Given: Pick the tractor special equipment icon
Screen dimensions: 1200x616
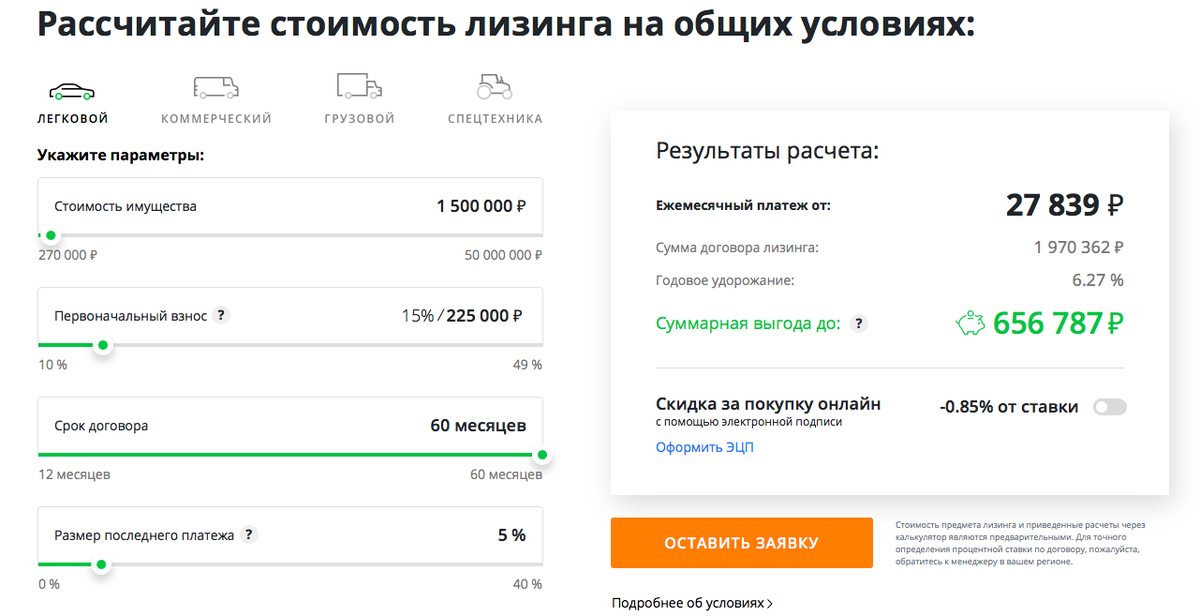Looking at the screenshot, I should [x=495, y=86].
